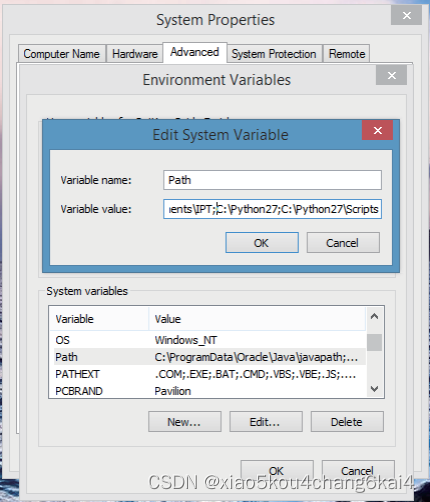
Task: Click the Windows_NT value cell
Action: point(186,340)
